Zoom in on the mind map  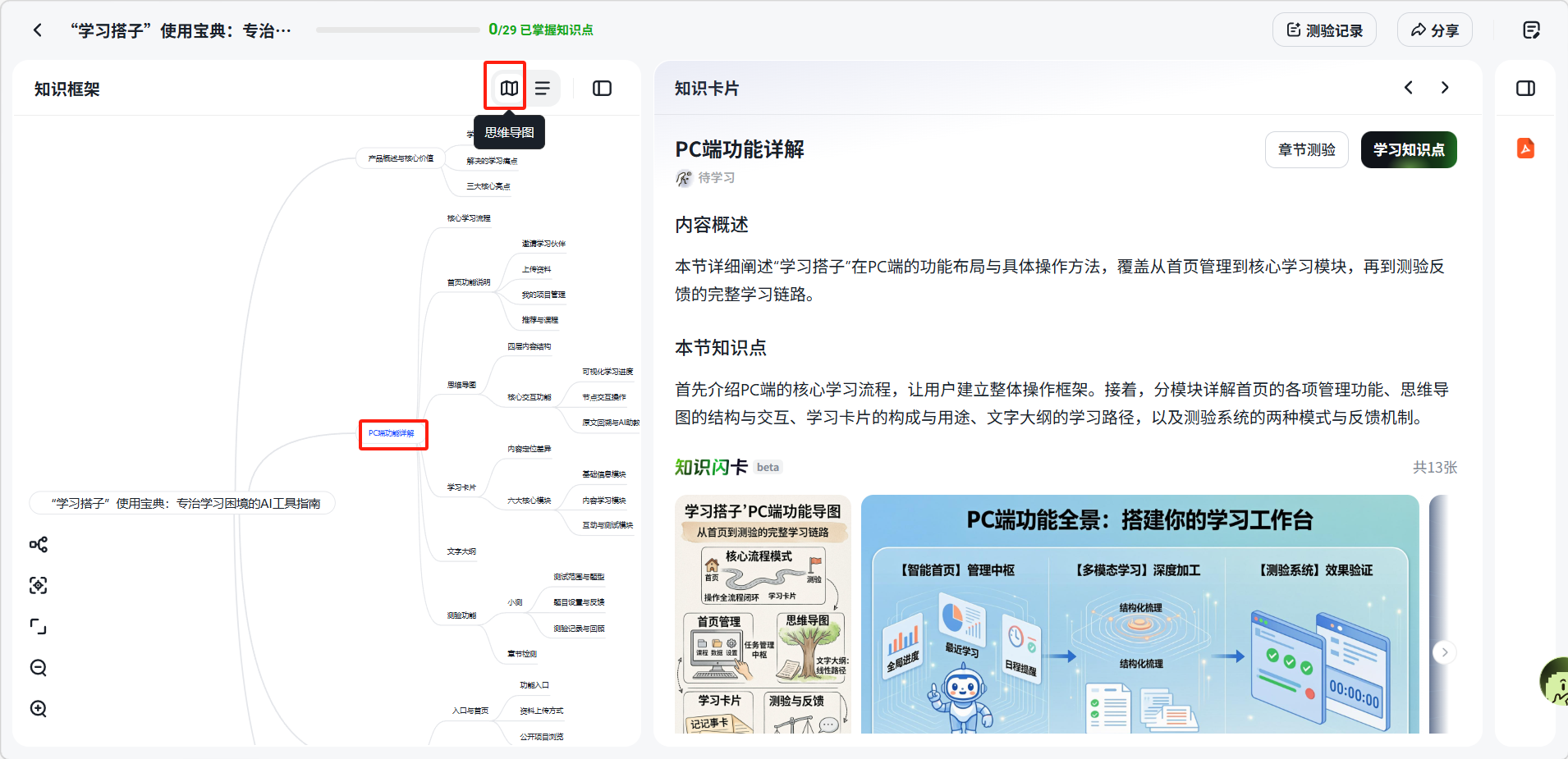[39, 709]
